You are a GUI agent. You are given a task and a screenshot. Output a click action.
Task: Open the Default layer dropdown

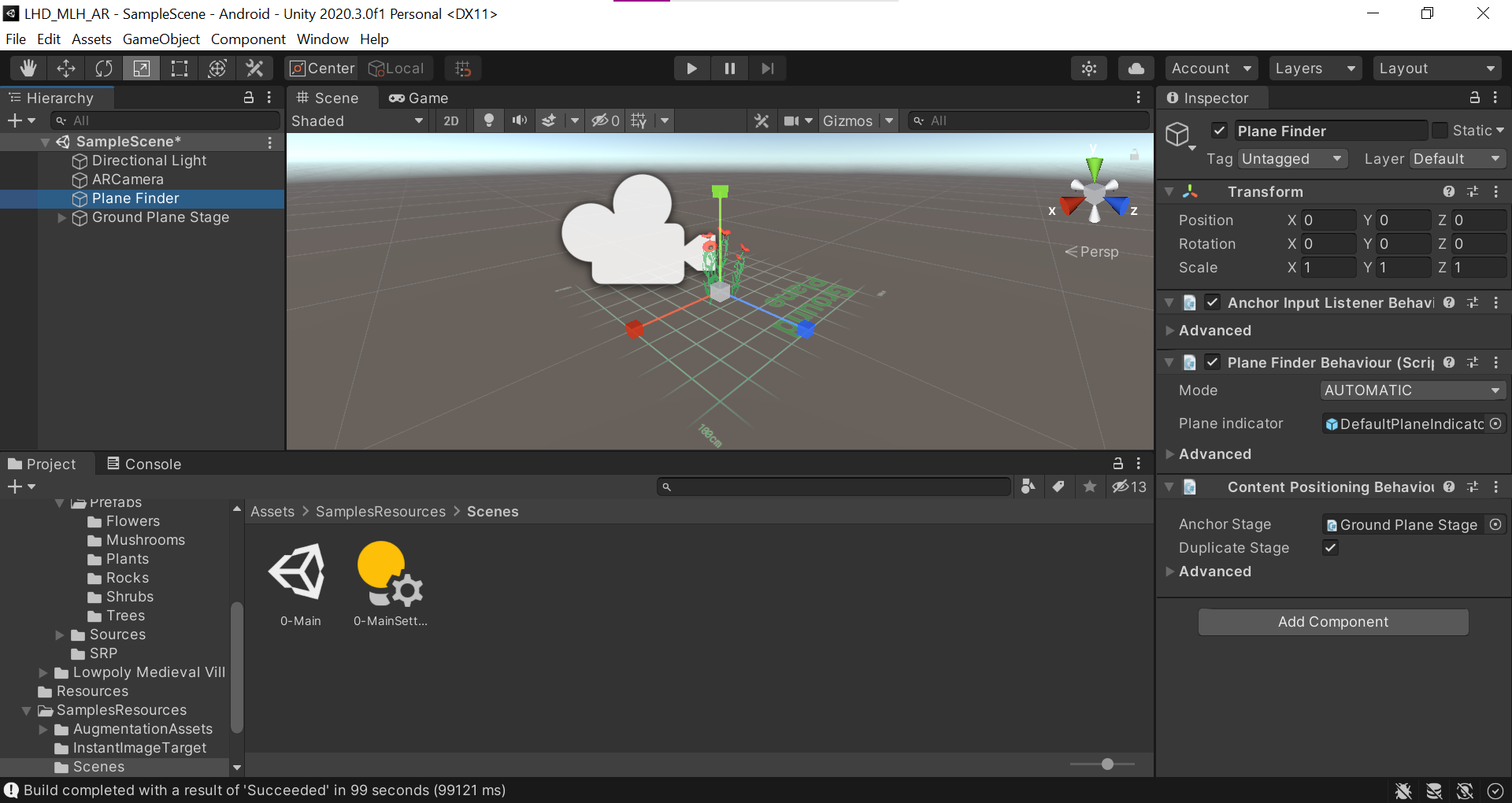[1457, 159]
